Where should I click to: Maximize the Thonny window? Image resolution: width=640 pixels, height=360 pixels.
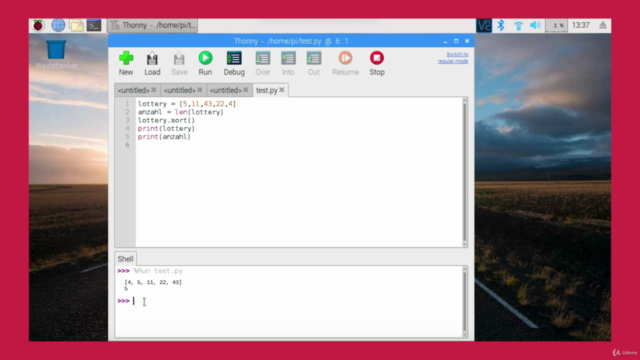(456, 41)
